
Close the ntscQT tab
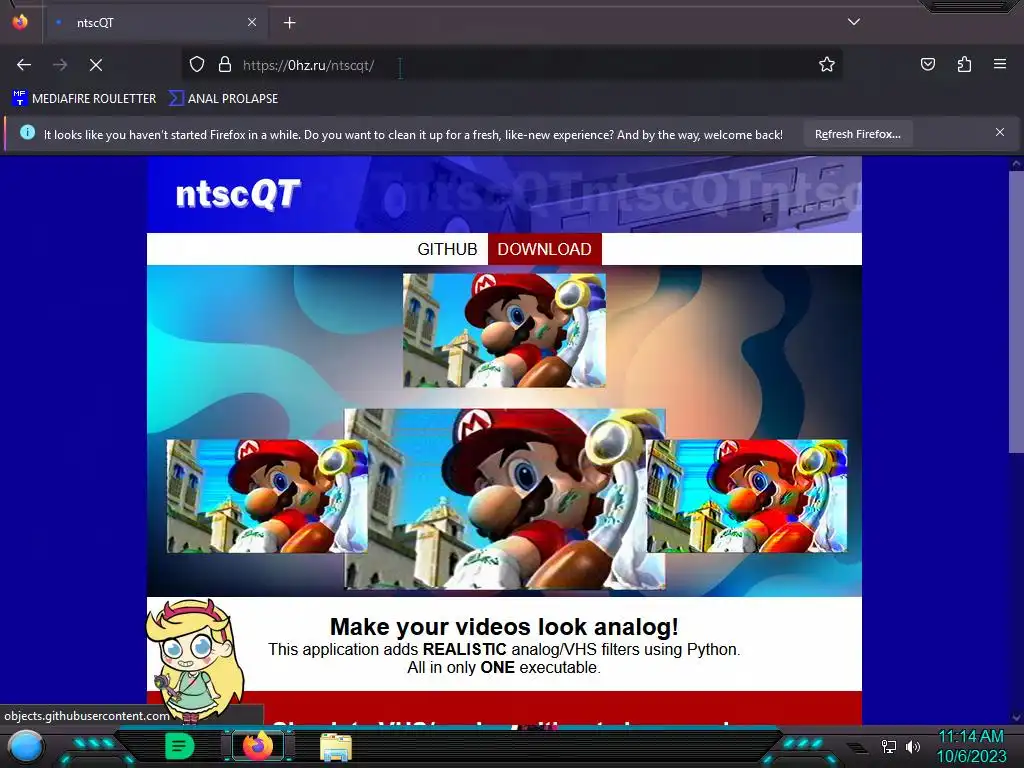[252, 22]
